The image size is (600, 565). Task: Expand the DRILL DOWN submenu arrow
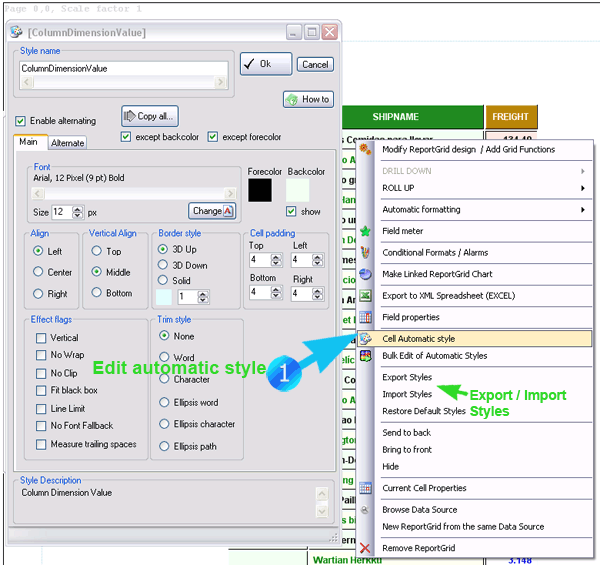point(583,171)
